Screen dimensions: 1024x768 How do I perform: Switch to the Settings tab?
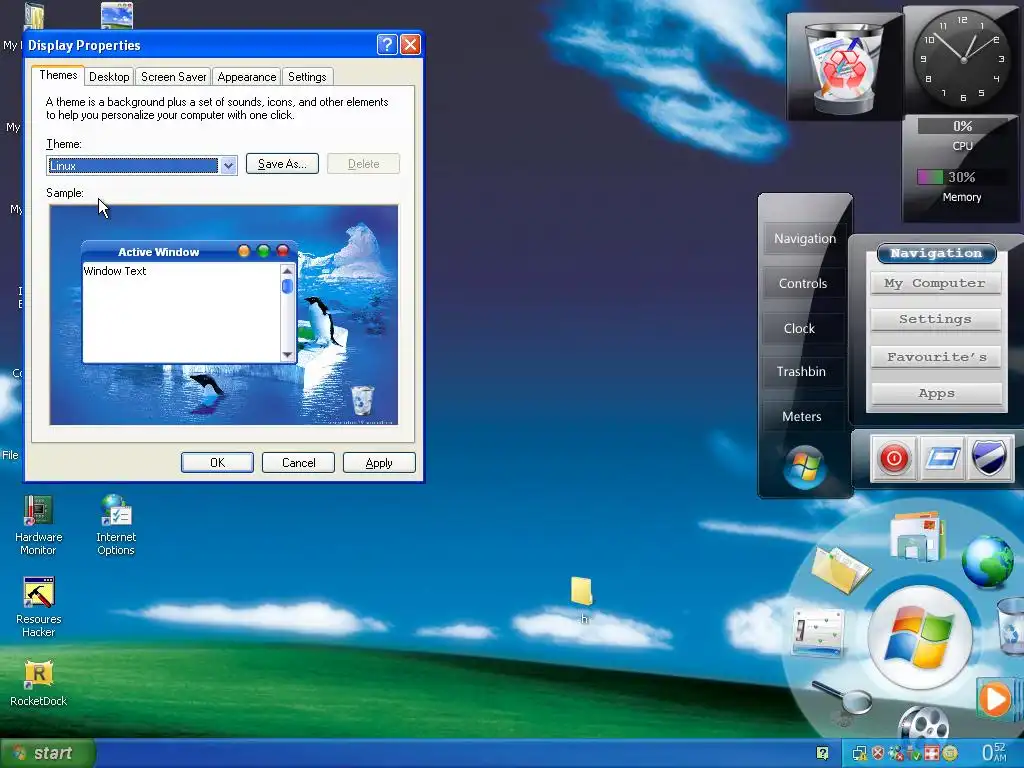click(x=307, y=76)
